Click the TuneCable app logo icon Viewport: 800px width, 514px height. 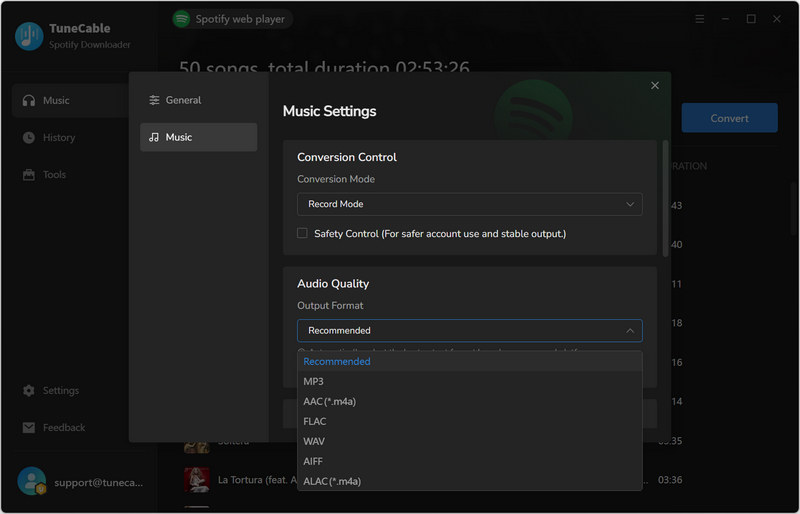point(29,36)
